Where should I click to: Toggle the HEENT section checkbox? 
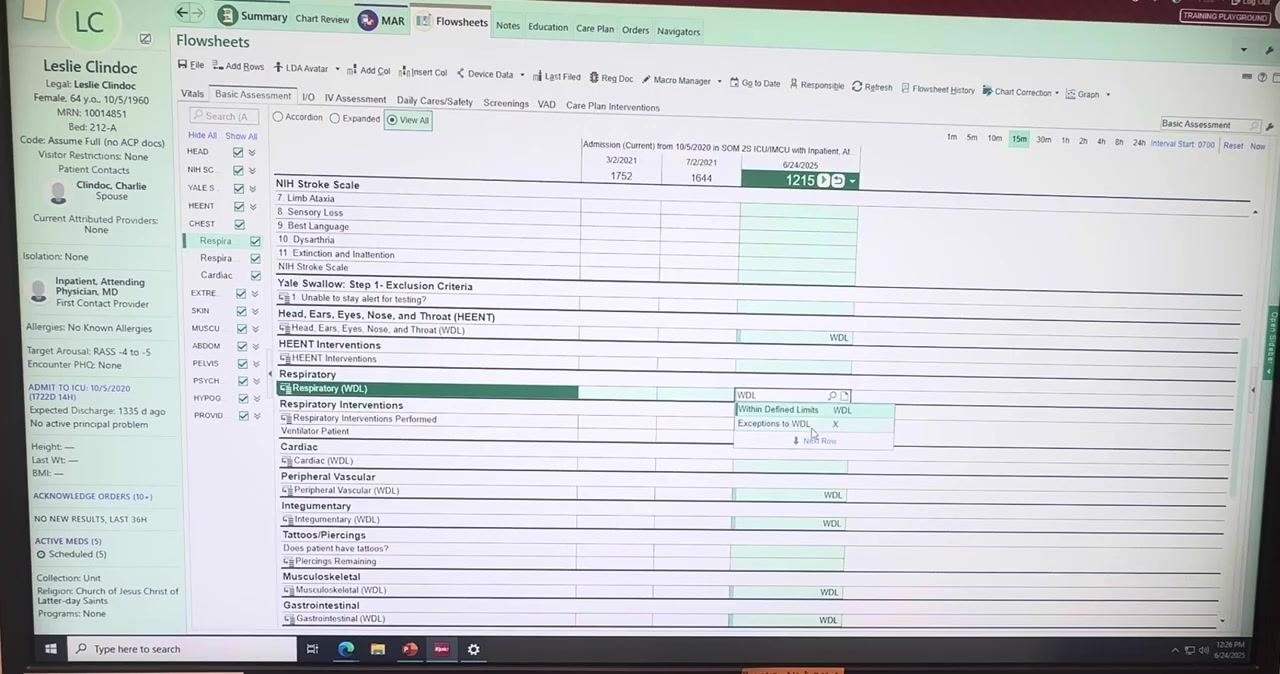(238, 206)
